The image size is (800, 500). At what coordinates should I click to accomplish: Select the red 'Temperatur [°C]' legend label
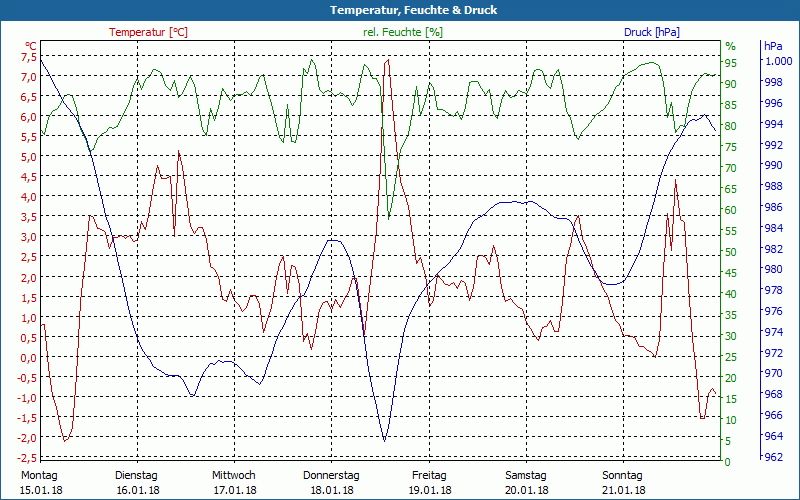click(x=148, y=32)
